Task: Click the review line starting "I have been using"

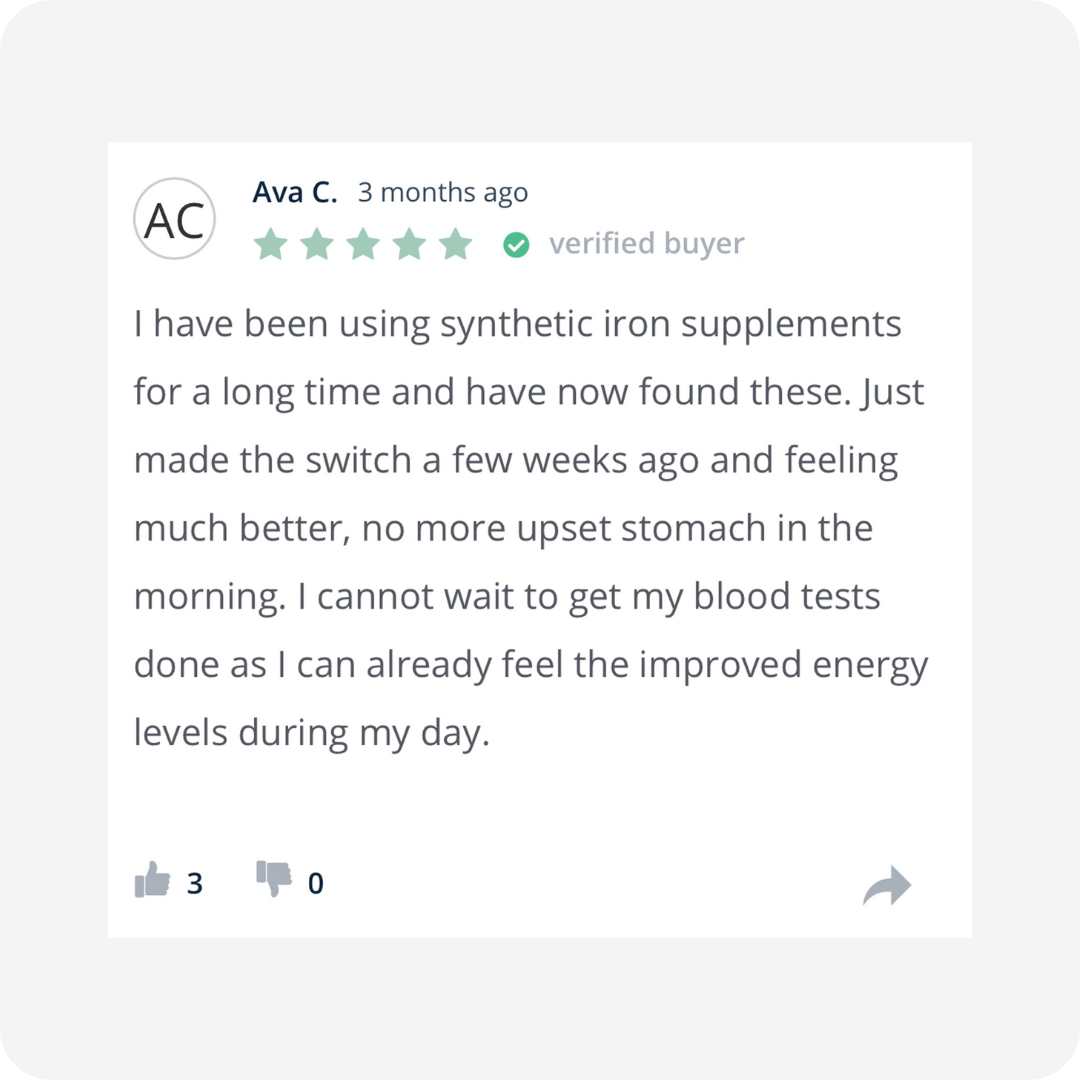Action: click(x=517, y=324)
